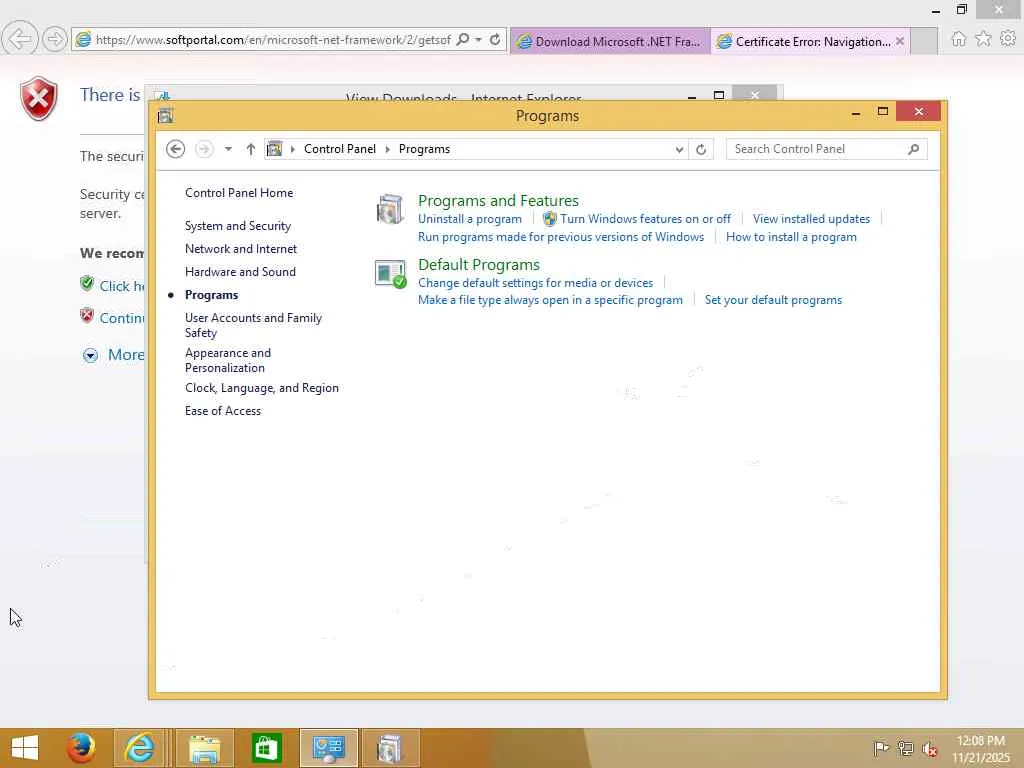Click the Internet Explorer address bar URL
The width and height of the screenshot is (1024, 768).
click(x=273, y=40)
